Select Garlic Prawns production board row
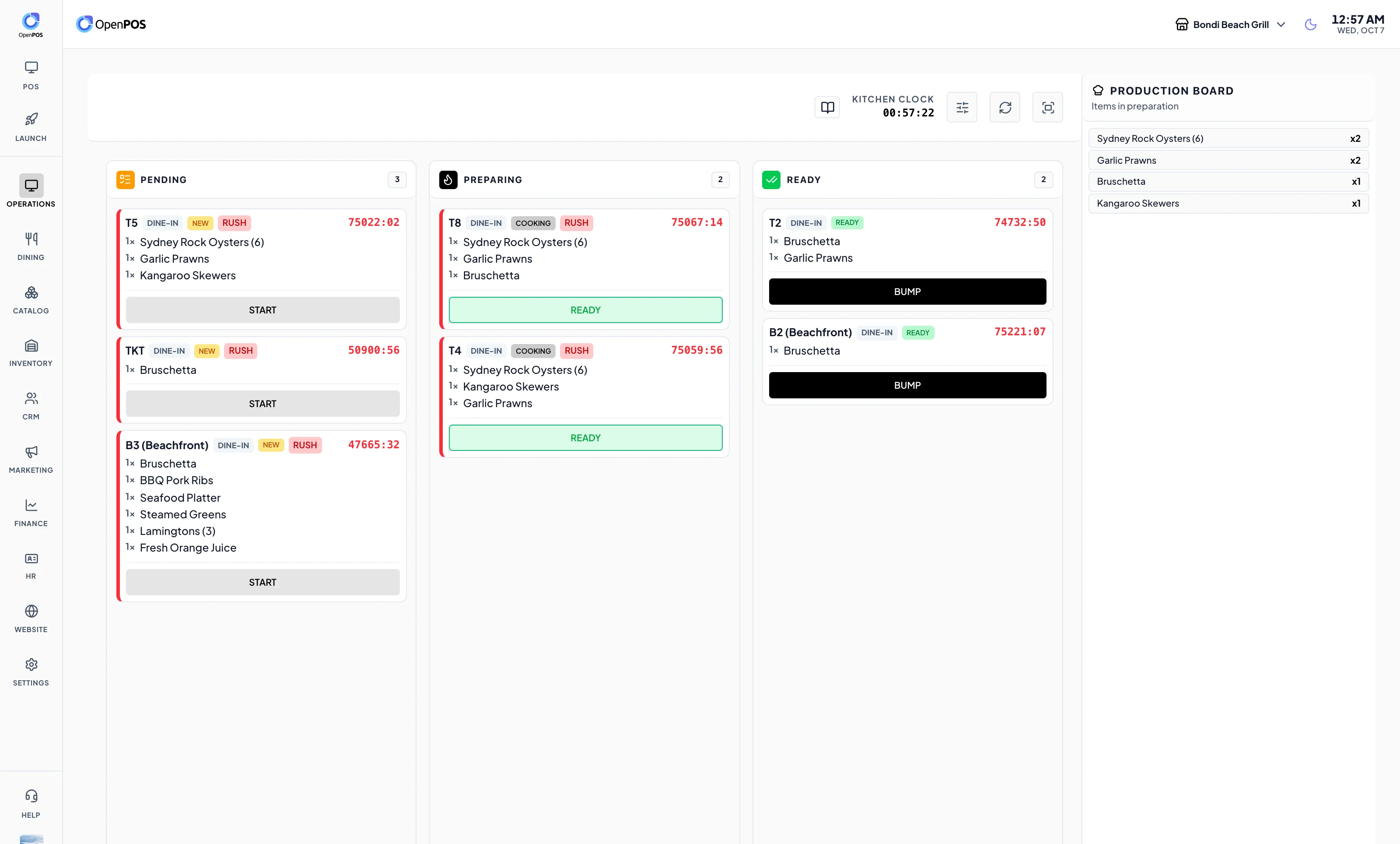This screenshot has width=1400, height=844. click(1228, 160)
